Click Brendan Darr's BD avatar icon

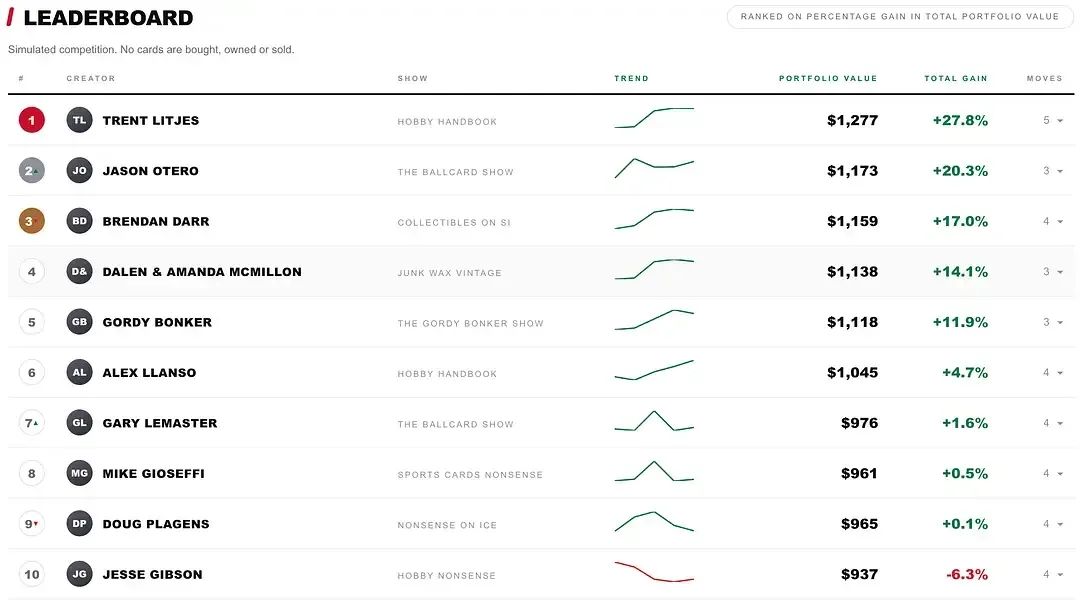(79, 221)
